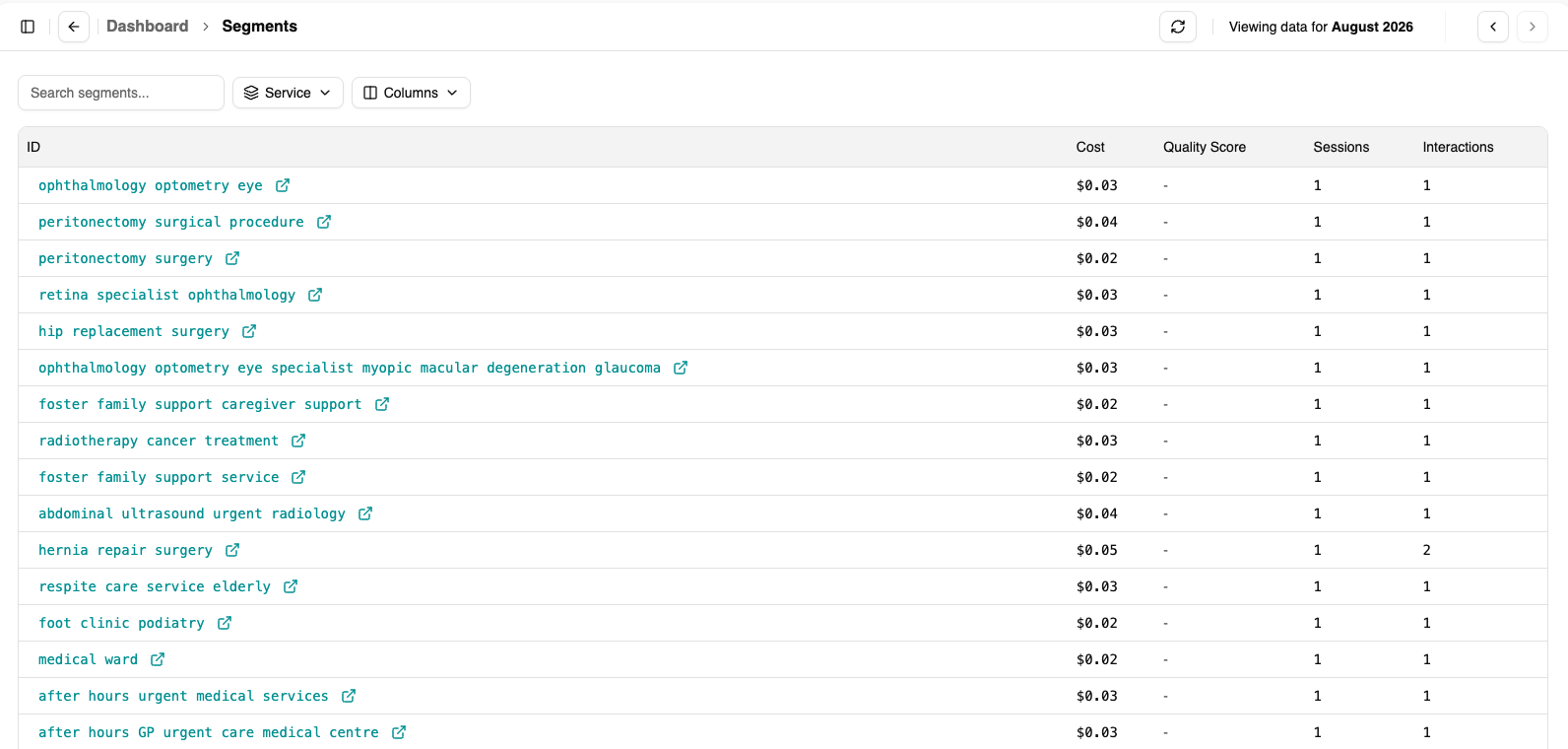The height and width of the screenshot is (749, 1568).
Task: Open external link for after hours urgent medical services
Action: (349, 696)
